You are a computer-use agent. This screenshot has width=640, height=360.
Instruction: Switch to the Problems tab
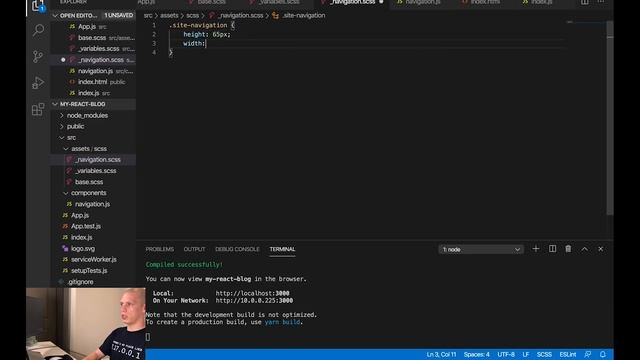[x=160, y=249]
